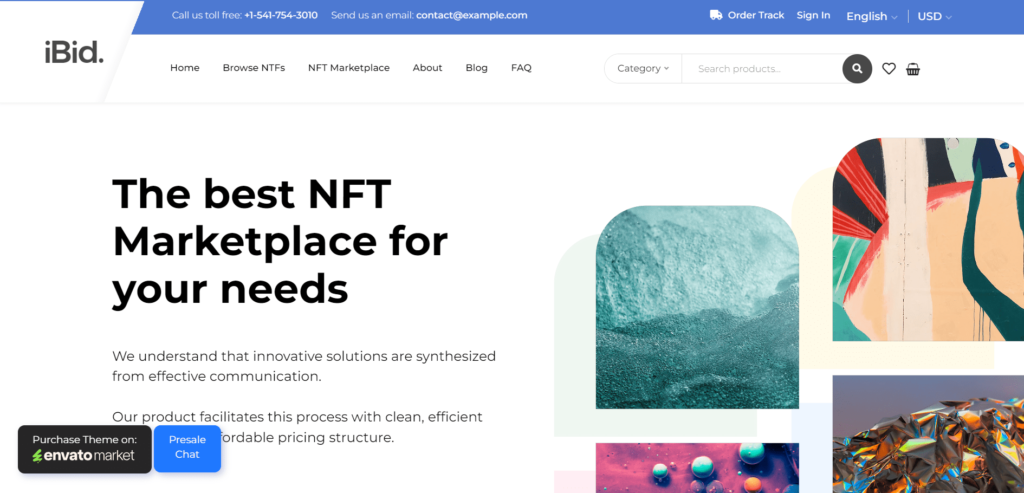
Task: Open the crumpled metallic foil artwork
Action: [x=928, y=434]
